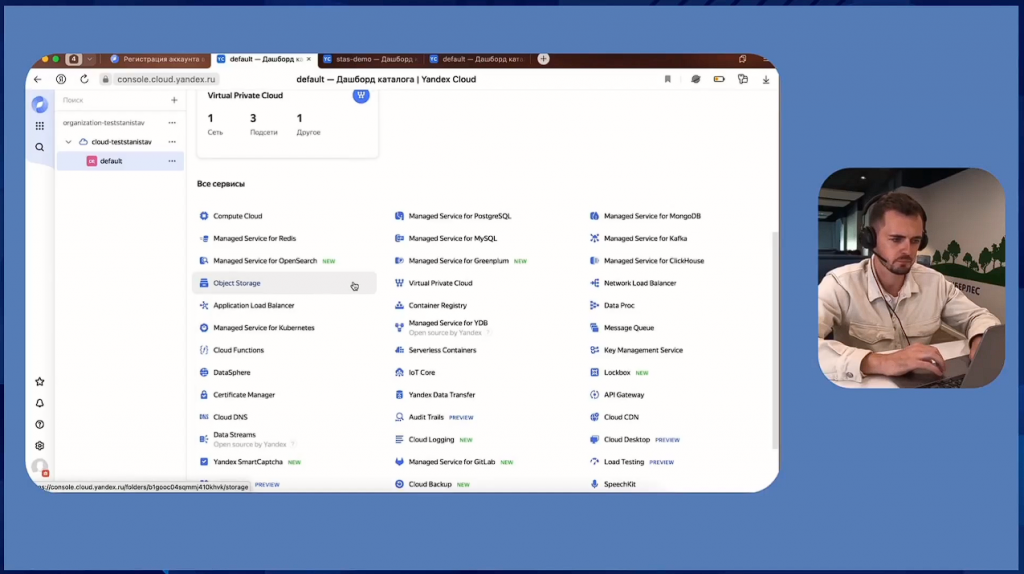Switch to the stas-demo dashboard tab
Viewport: 1024px width, 574px height.
pos(372,59)
